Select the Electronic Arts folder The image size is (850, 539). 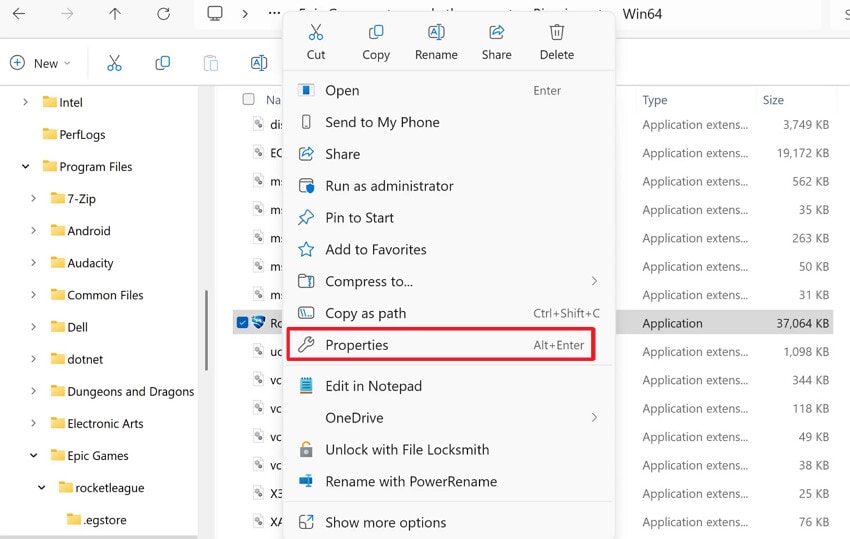(97, 423)
